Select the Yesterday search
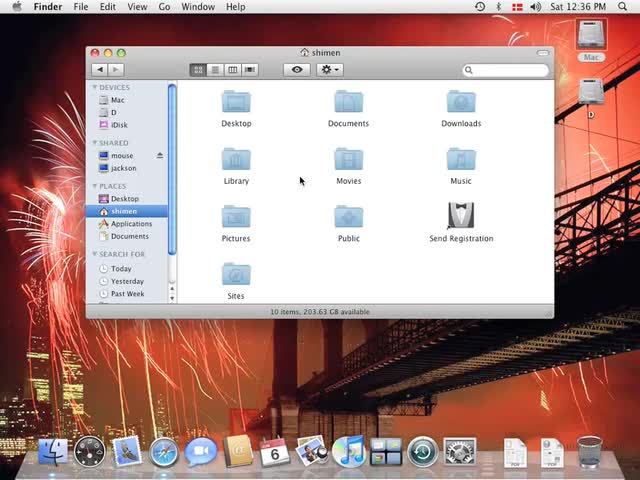Viewport: 640px width, 480px height. [127, 281]
